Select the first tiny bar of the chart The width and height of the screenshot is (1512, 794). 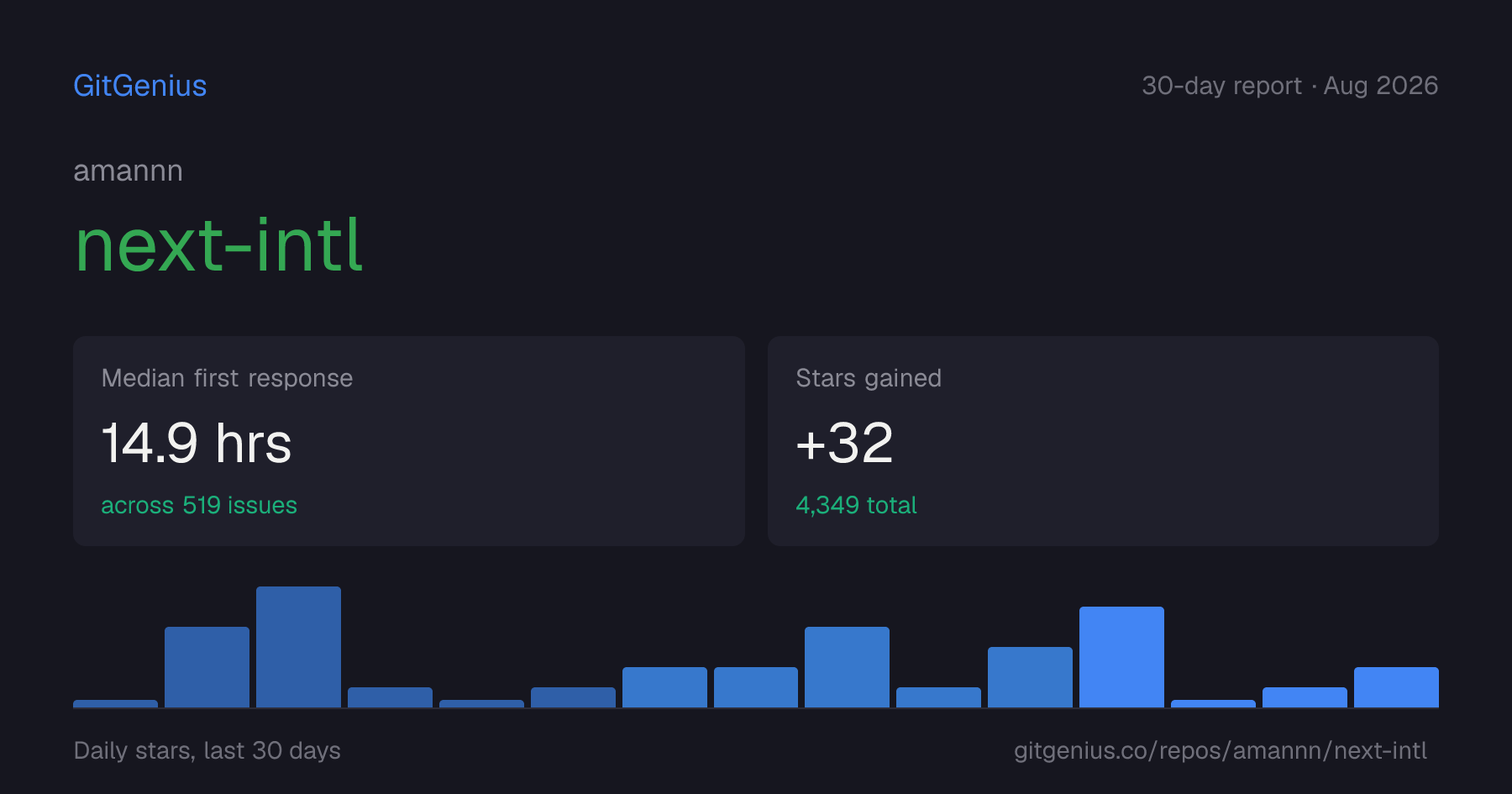click(x=115, y=703)
